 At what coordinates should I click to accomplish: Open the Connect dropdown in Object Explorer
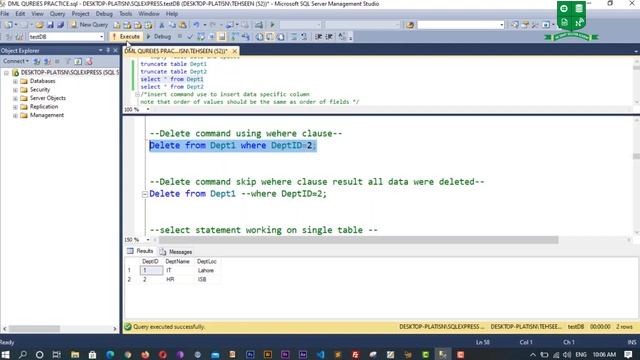(16, 61)
